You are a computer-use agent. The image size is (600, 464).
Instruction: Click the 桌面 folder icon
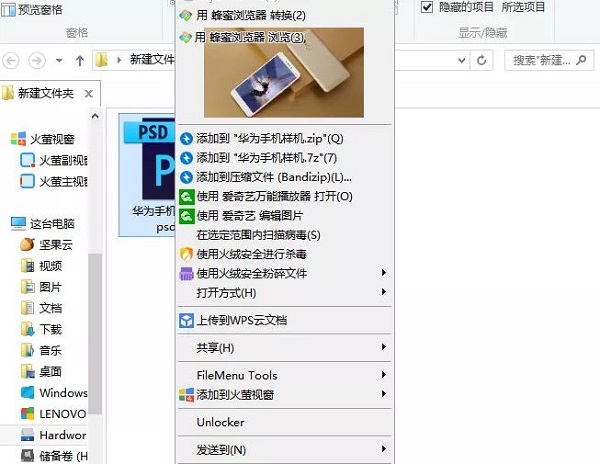click(x=28, y=371)
